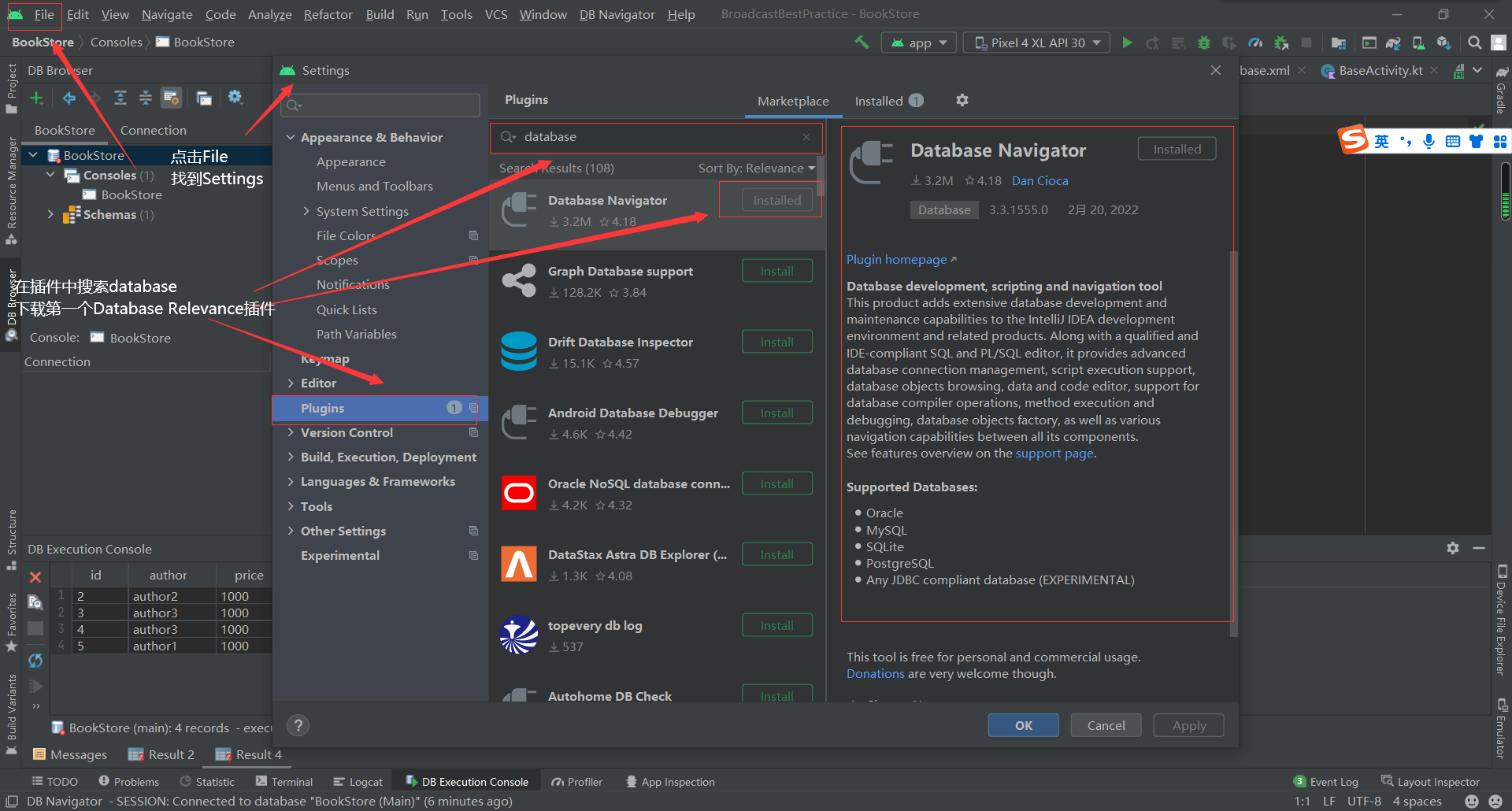
Task: Expand the Version Control settings section
Action: click(291, 432)
